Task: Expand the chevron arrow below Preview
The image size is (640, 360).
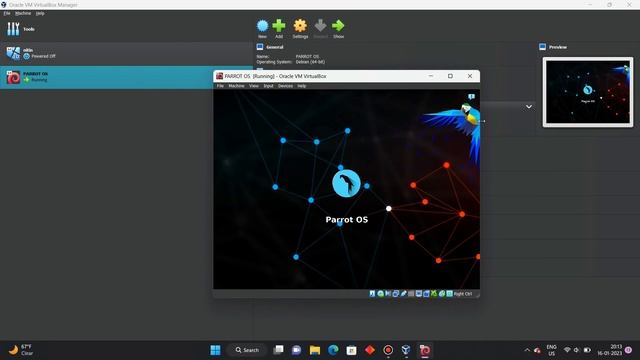Action: 529,107
